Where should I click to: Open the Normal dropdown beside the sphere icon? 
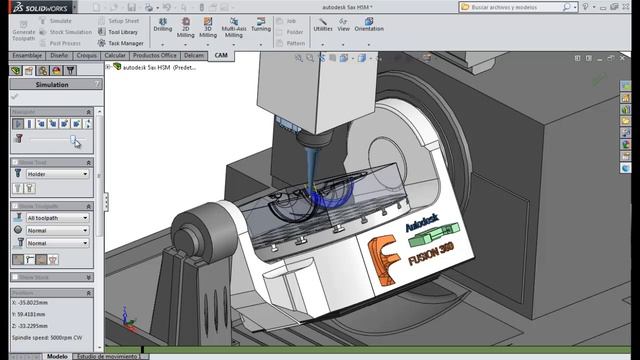pos(58,231)
